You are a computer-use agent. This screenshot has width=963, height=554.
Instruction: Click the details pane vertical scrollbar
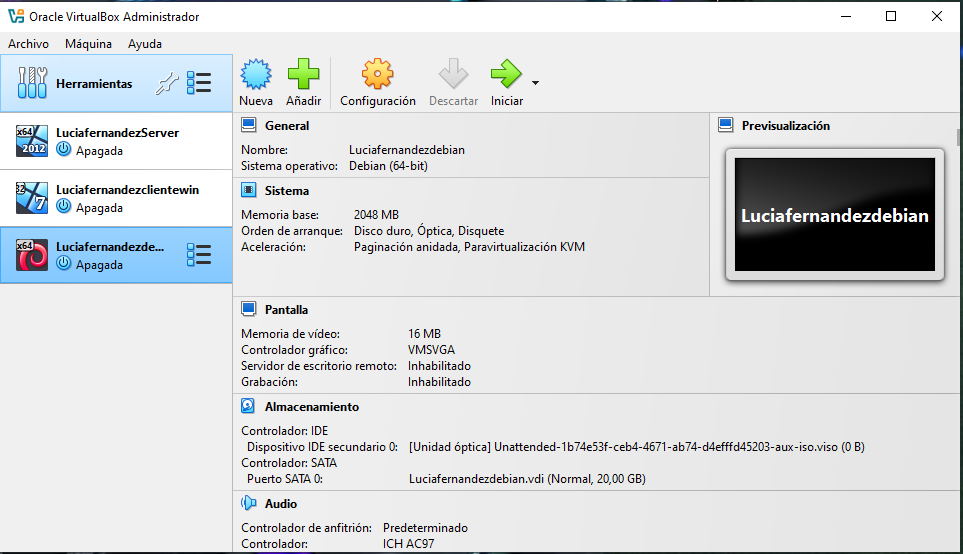click(x=956, y=300)
